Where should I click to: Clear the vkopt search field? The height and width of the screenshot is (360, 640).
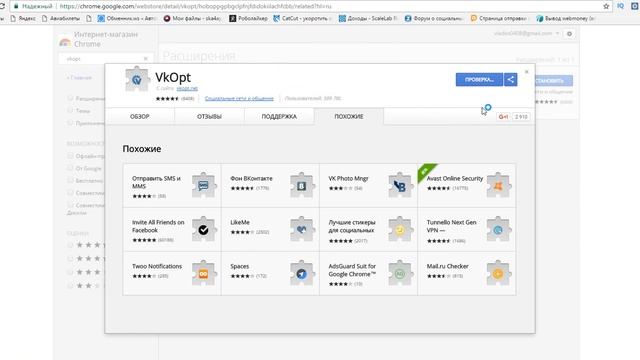[146, 59]
